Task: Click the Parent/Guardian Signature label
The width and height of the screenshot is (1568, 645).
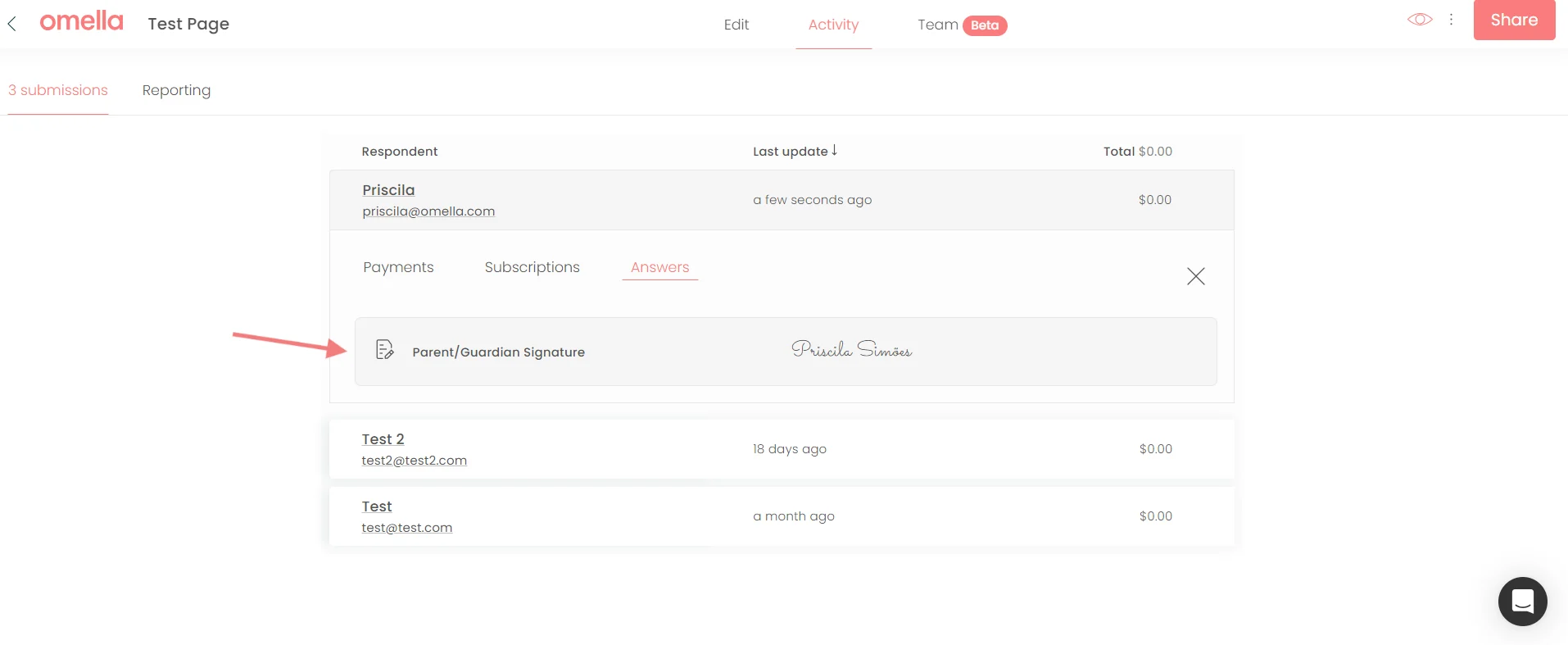Action: coord(498,352)
